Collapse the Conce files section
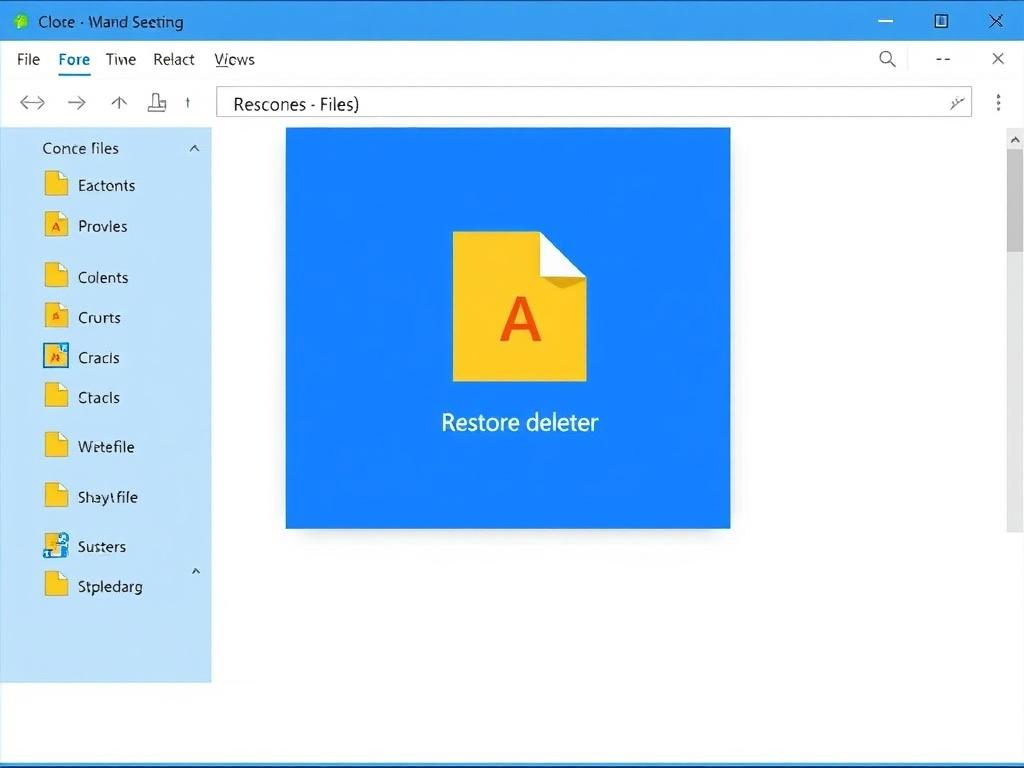 coord(194,148)
